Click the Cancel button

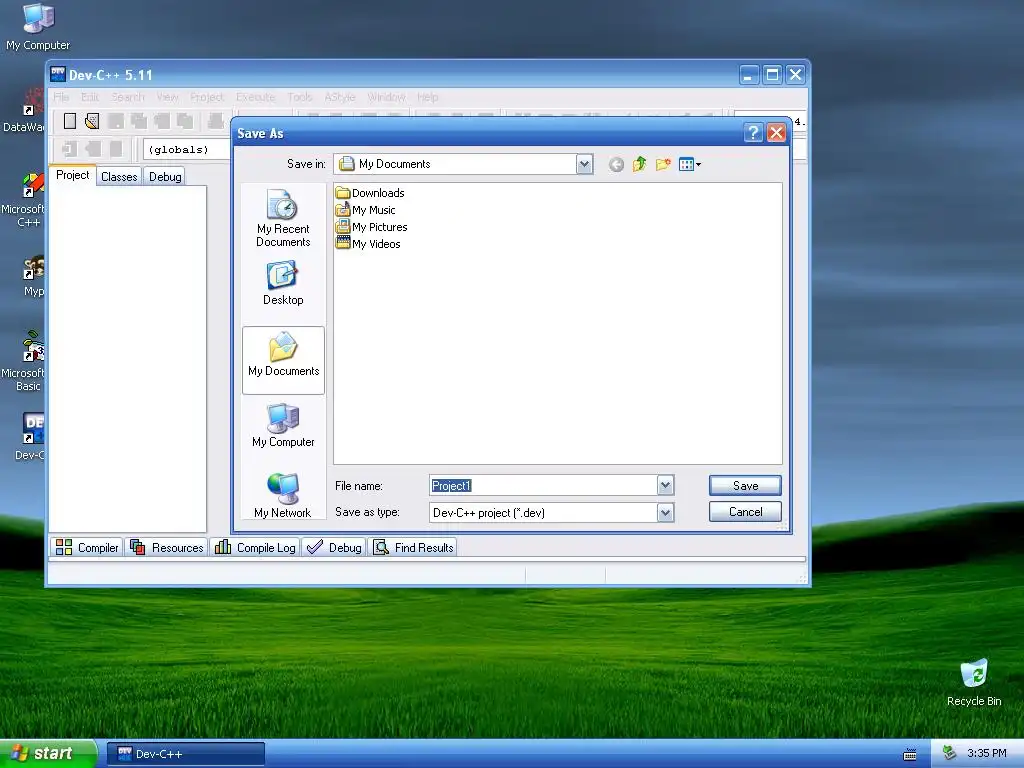coord(745,512)
